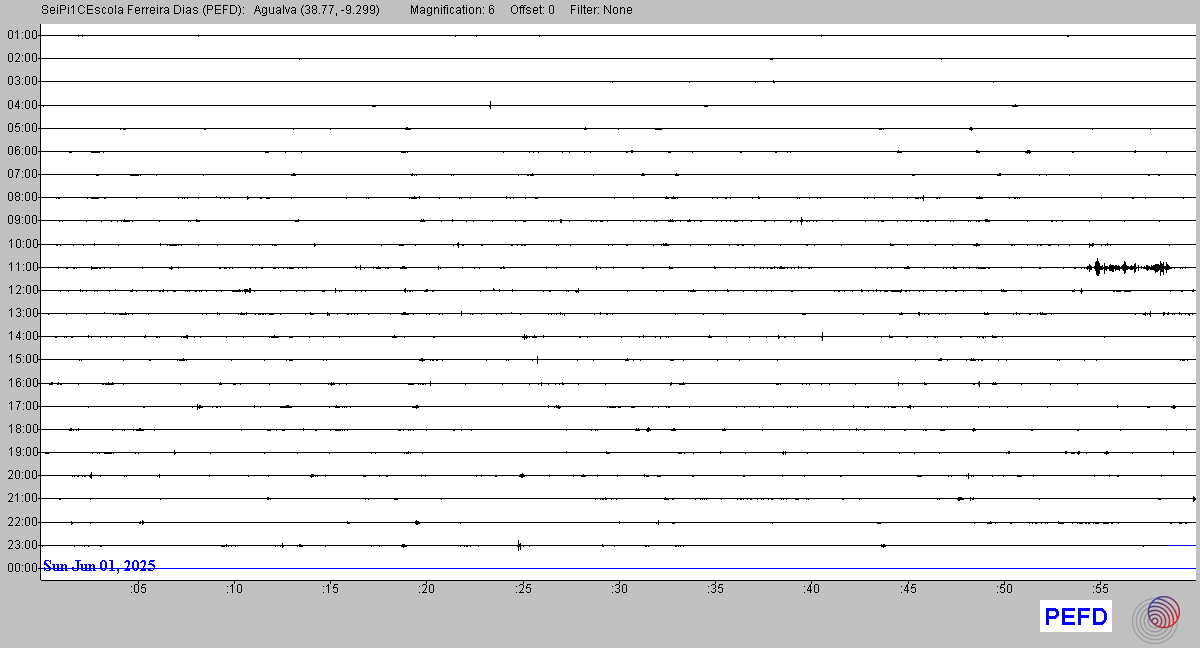Click the 21:00 hour label

click(x=22, y=498)
